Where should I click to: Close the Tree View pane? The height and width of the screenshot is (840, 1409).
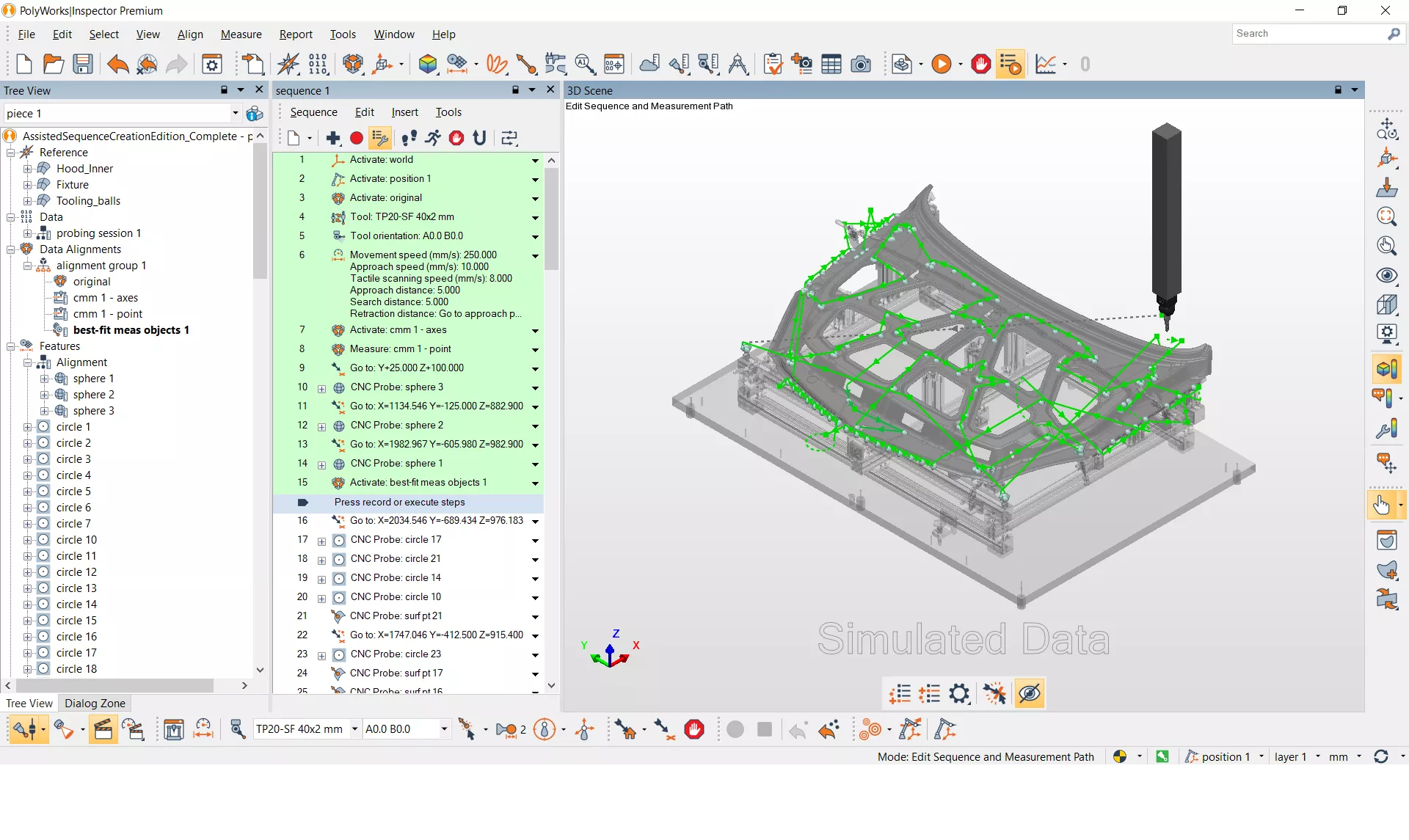[x=258, y=90]
